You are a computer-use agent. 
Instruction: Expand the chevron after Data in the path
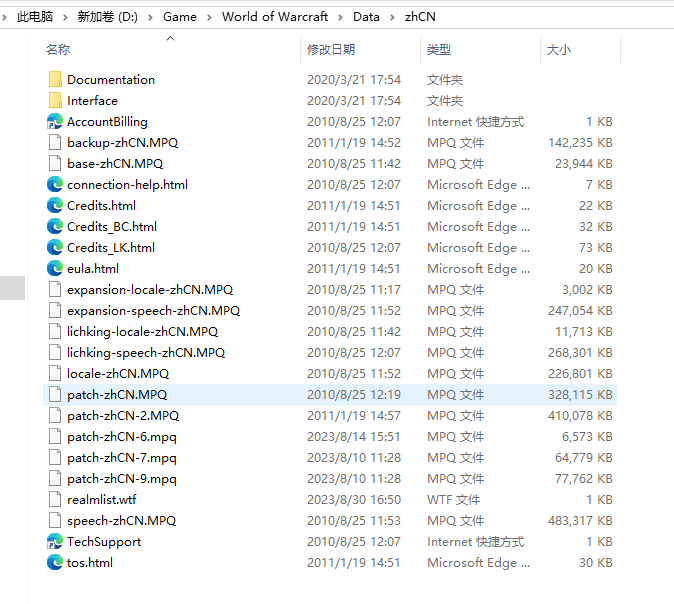click(392, 17)
